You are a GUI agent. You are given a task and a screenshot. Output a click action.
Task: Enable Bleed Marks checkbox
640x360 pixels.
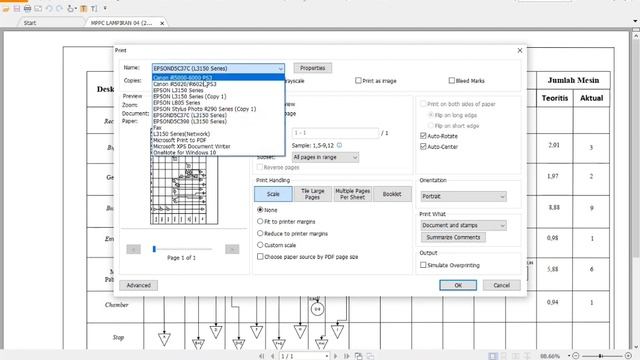pos(451,80)
